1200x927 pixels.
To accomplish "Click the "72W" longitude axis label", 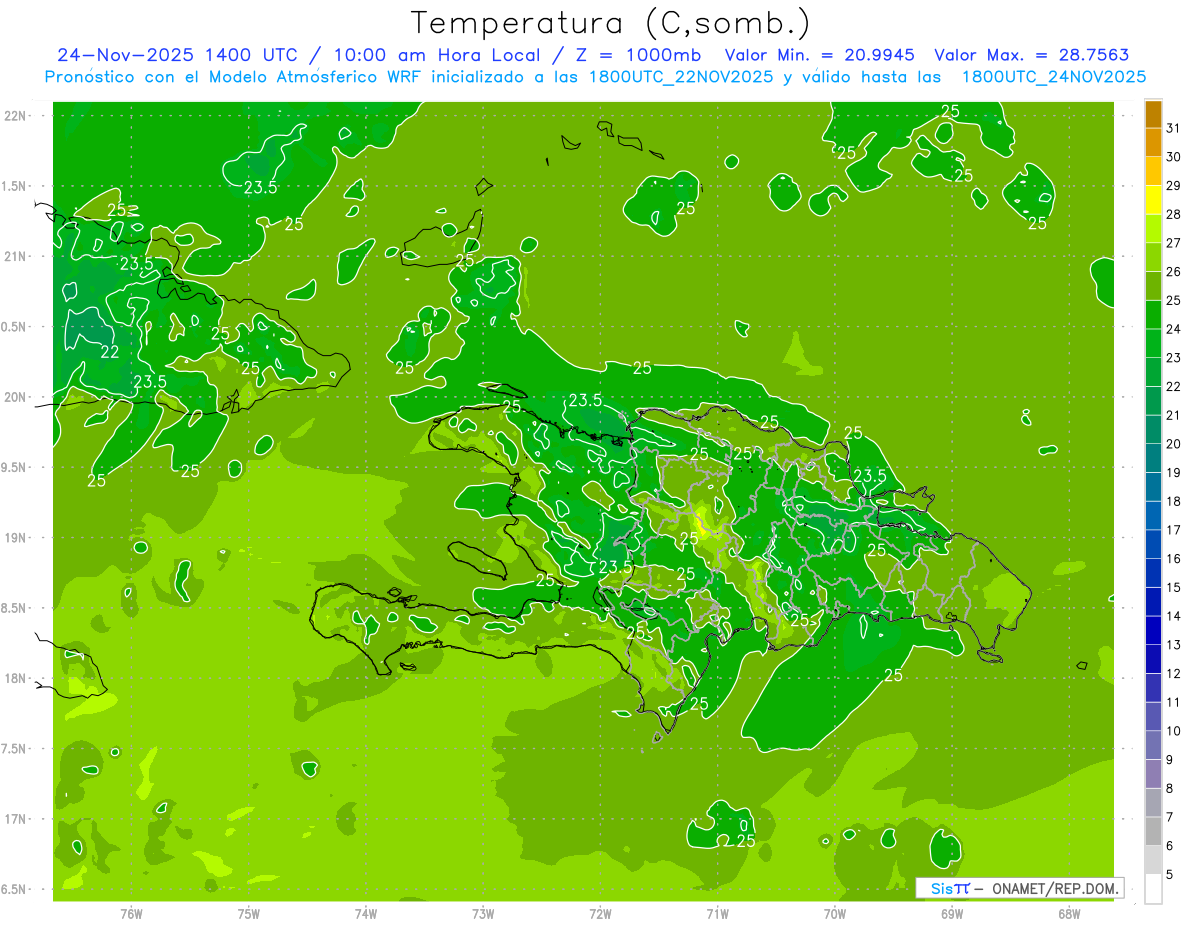I will tap(600, 914).
